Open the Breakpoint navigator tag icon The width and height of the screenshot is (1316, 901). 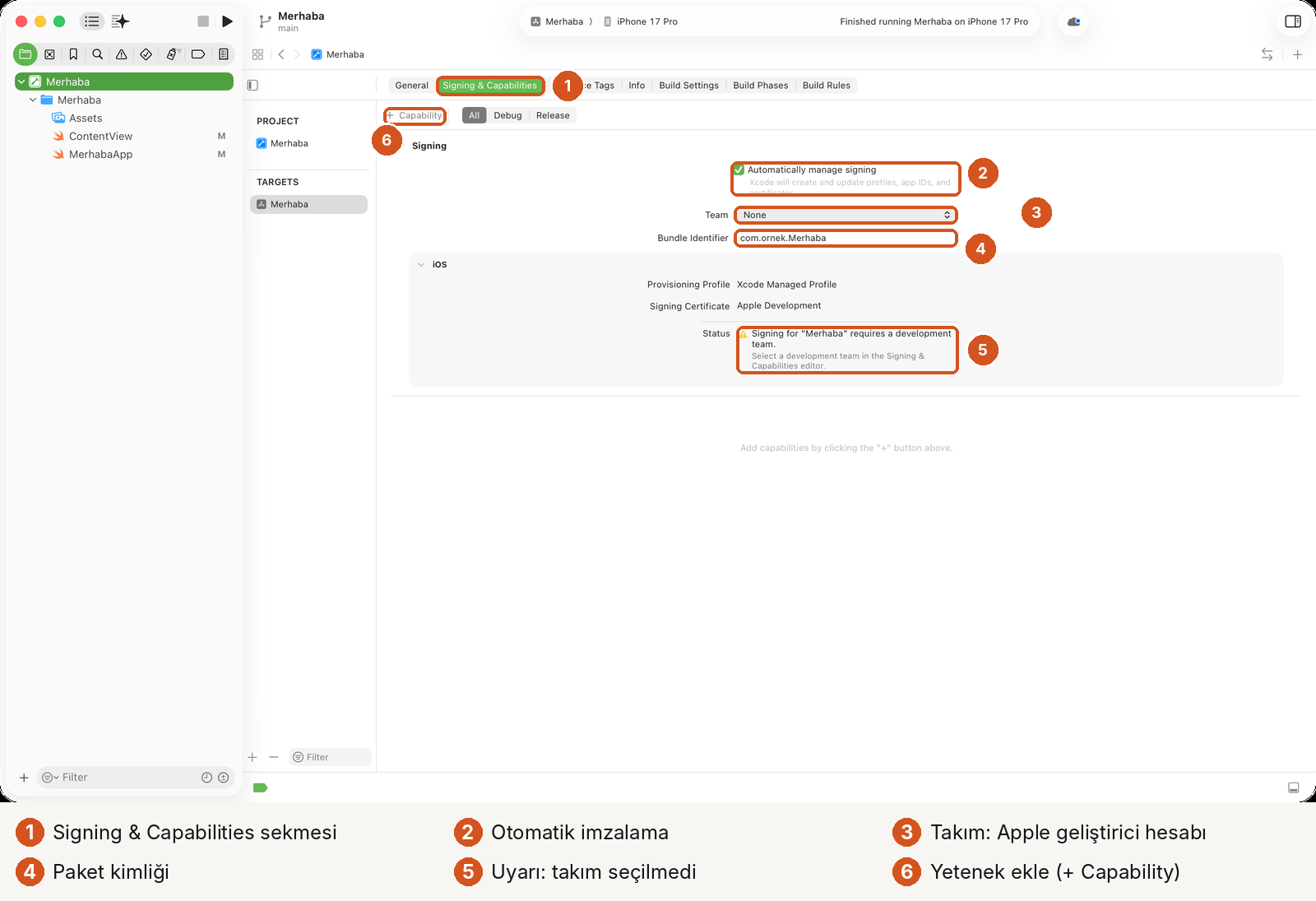tap(198, 54)
